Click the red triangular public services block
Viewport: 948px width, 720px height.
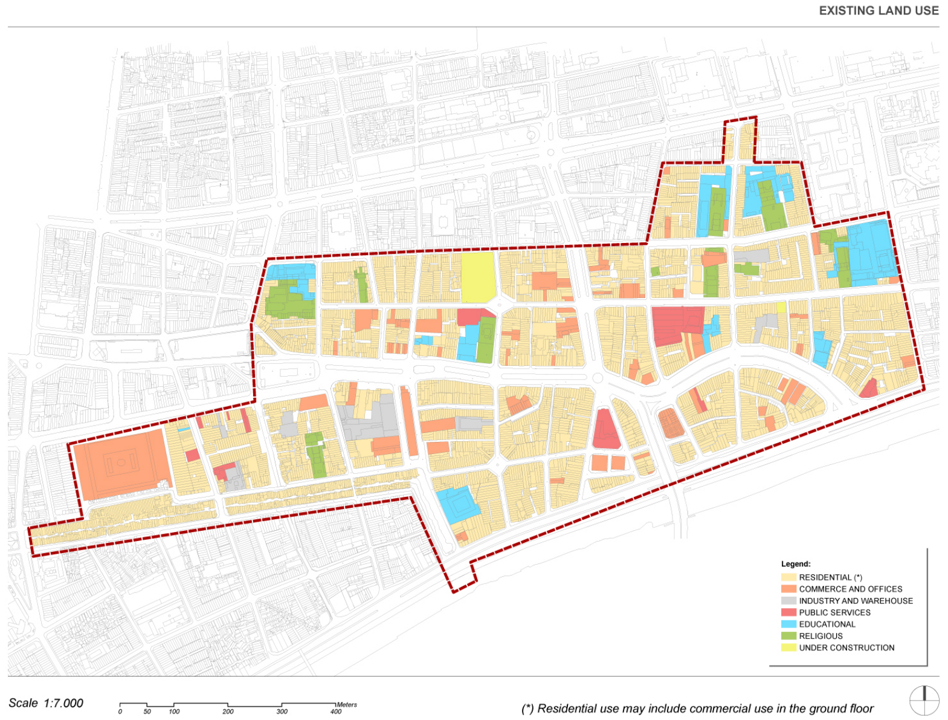tap(604, 430)
